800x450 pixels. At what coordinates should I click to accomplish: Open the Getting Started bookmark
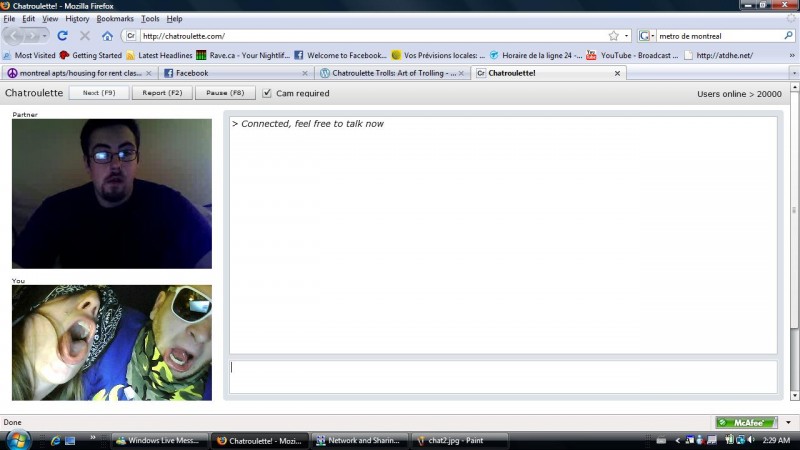pos(91,55)
